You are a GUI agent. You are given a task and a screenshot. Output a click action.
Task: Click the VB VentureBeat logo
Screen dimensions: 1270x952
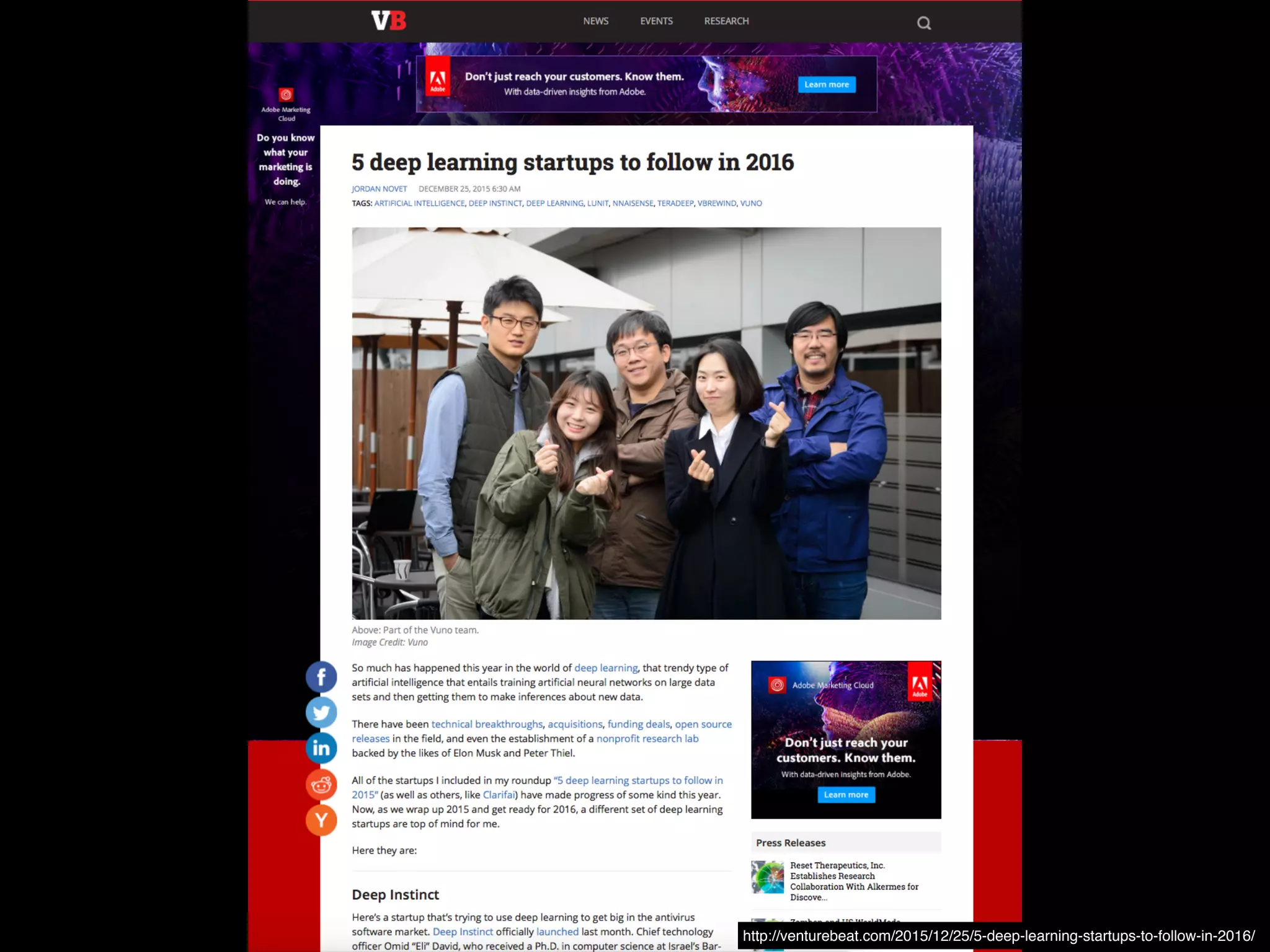tap(389, 20)
